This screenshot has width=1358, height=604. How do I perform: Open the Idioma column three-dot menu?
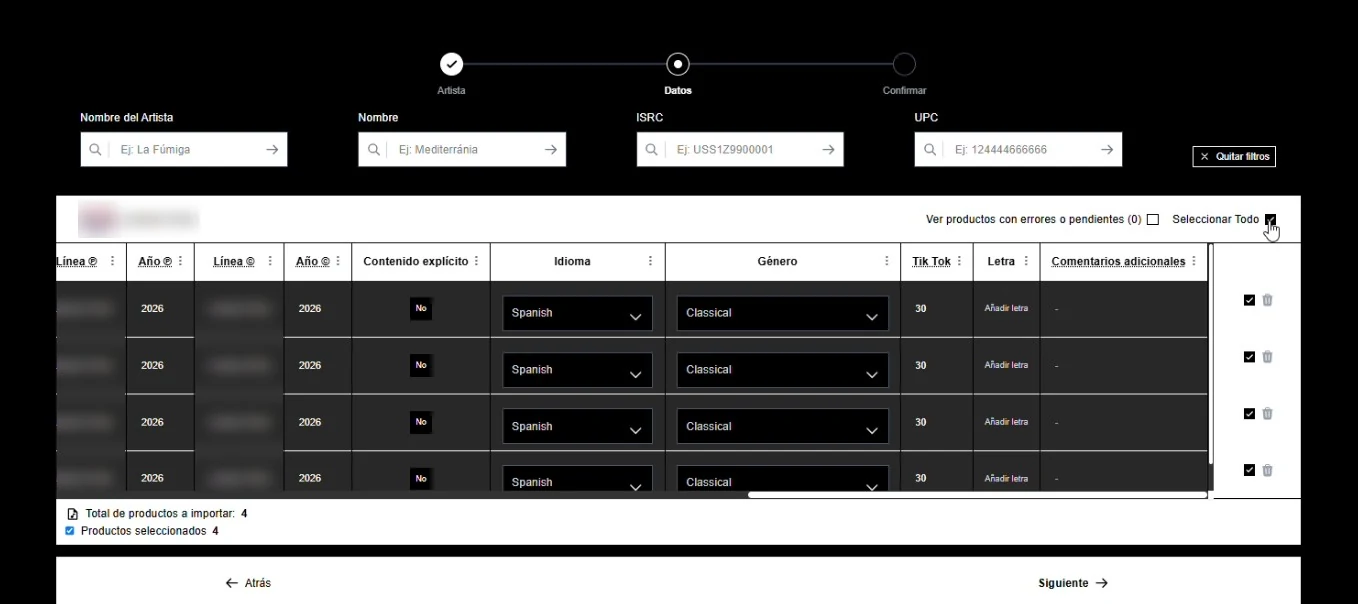click(x=650, y=262)
